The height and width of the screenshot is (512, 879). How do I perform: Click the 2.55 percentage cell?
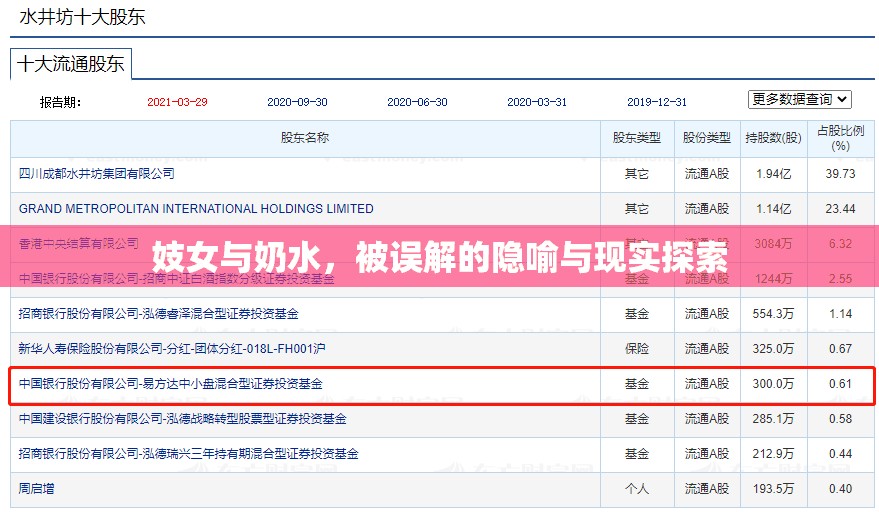click(840, 279)
